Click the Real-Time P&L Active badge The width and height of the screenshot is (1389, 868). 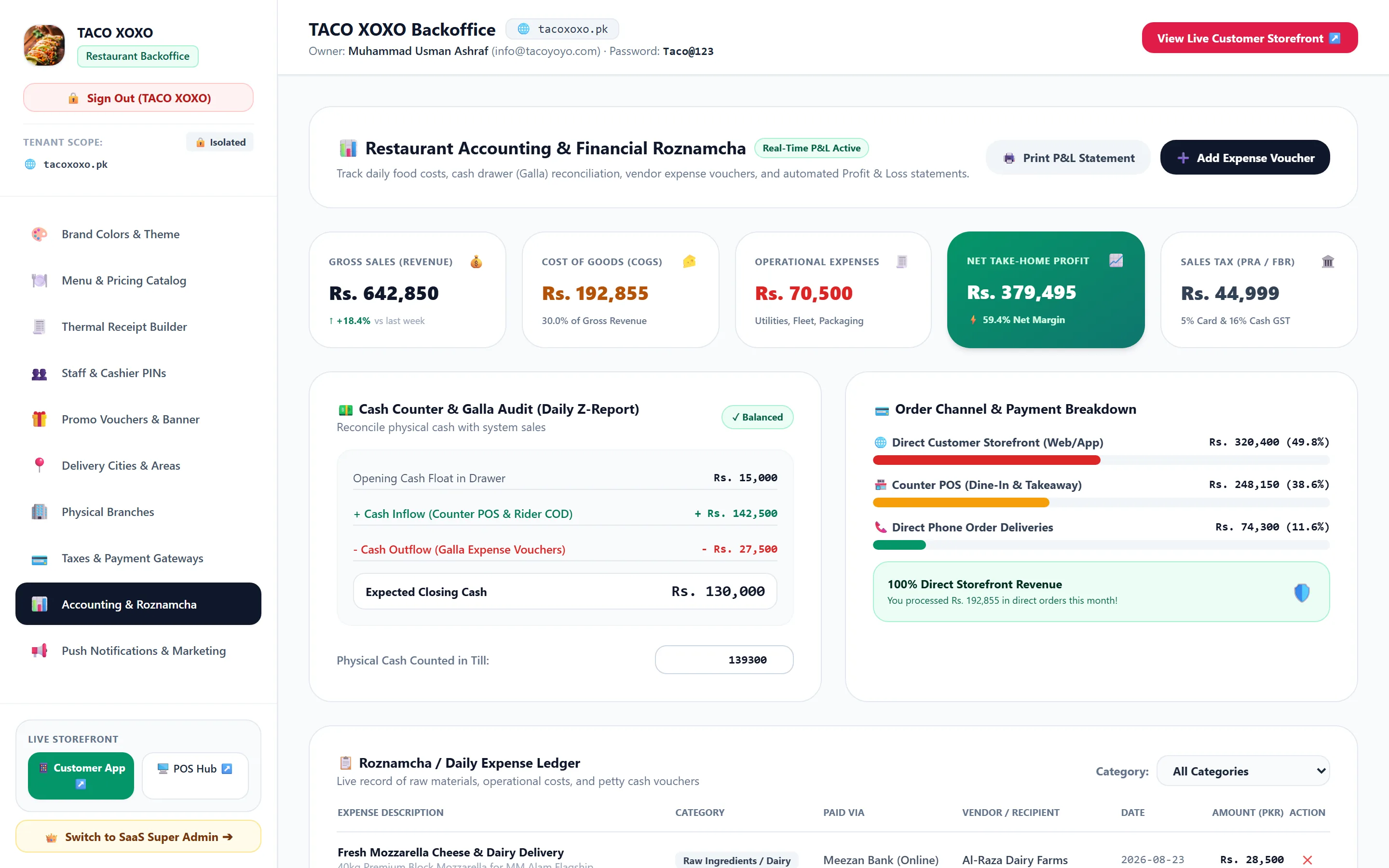(812, 148)
